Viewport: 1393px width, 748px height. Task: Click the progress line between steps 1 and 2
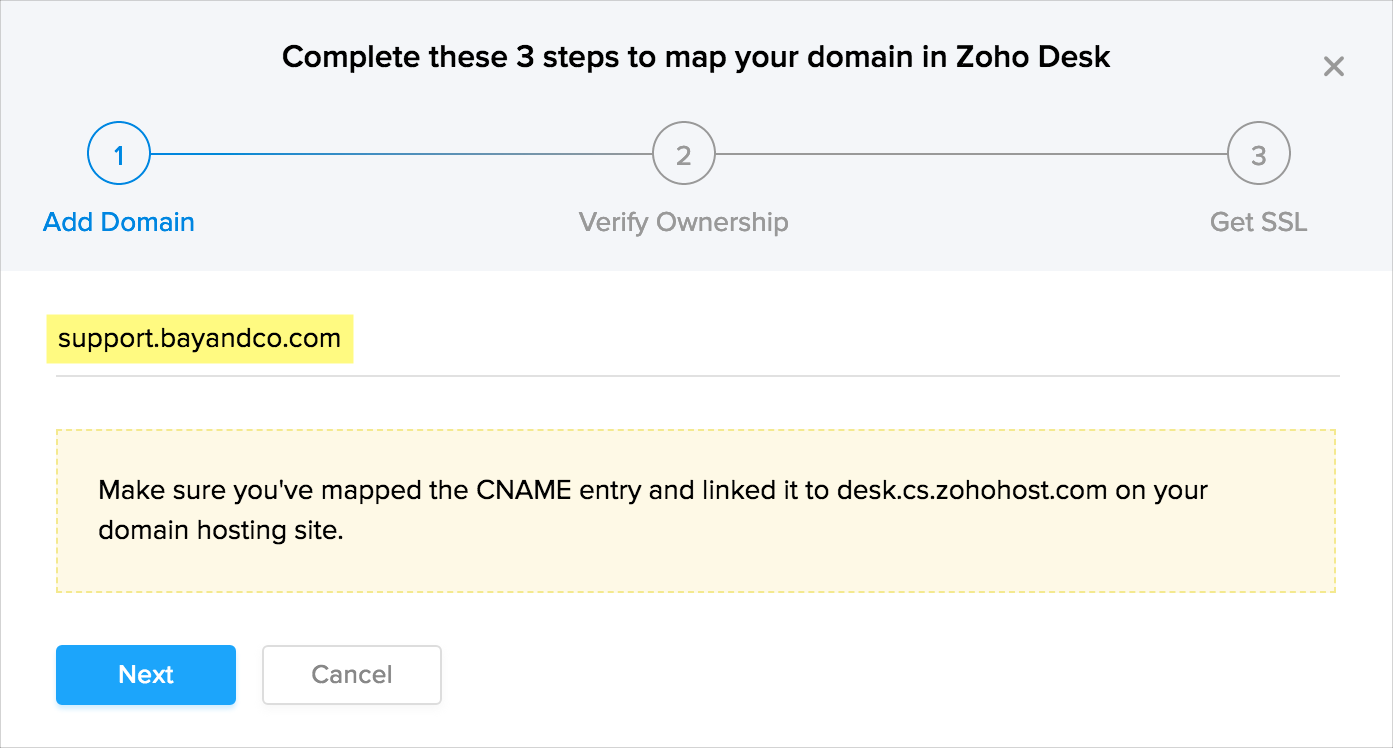(400, 155)
